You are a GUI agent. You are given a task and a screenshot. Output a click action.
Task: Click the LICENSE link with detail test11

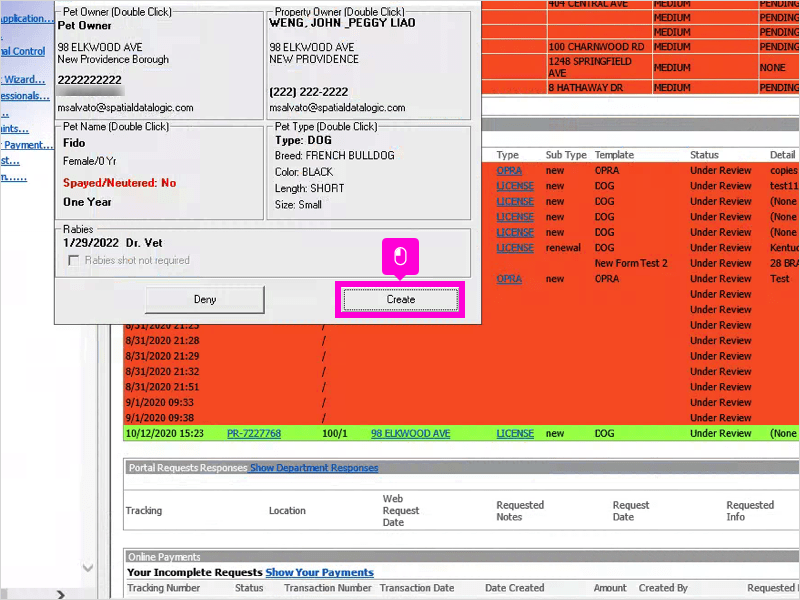(515, 186)
